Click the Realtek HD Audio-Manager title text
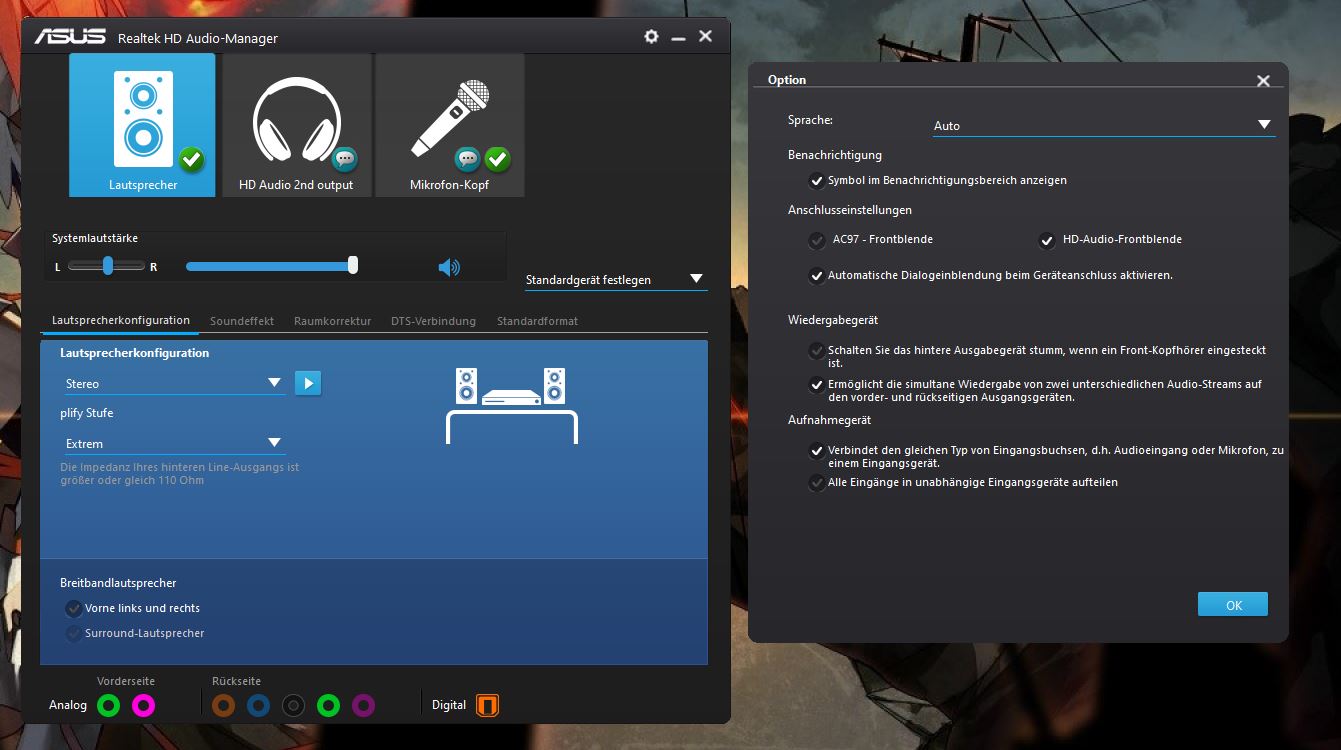This screenshot has width=1341, height=750. tap(198, 38)
